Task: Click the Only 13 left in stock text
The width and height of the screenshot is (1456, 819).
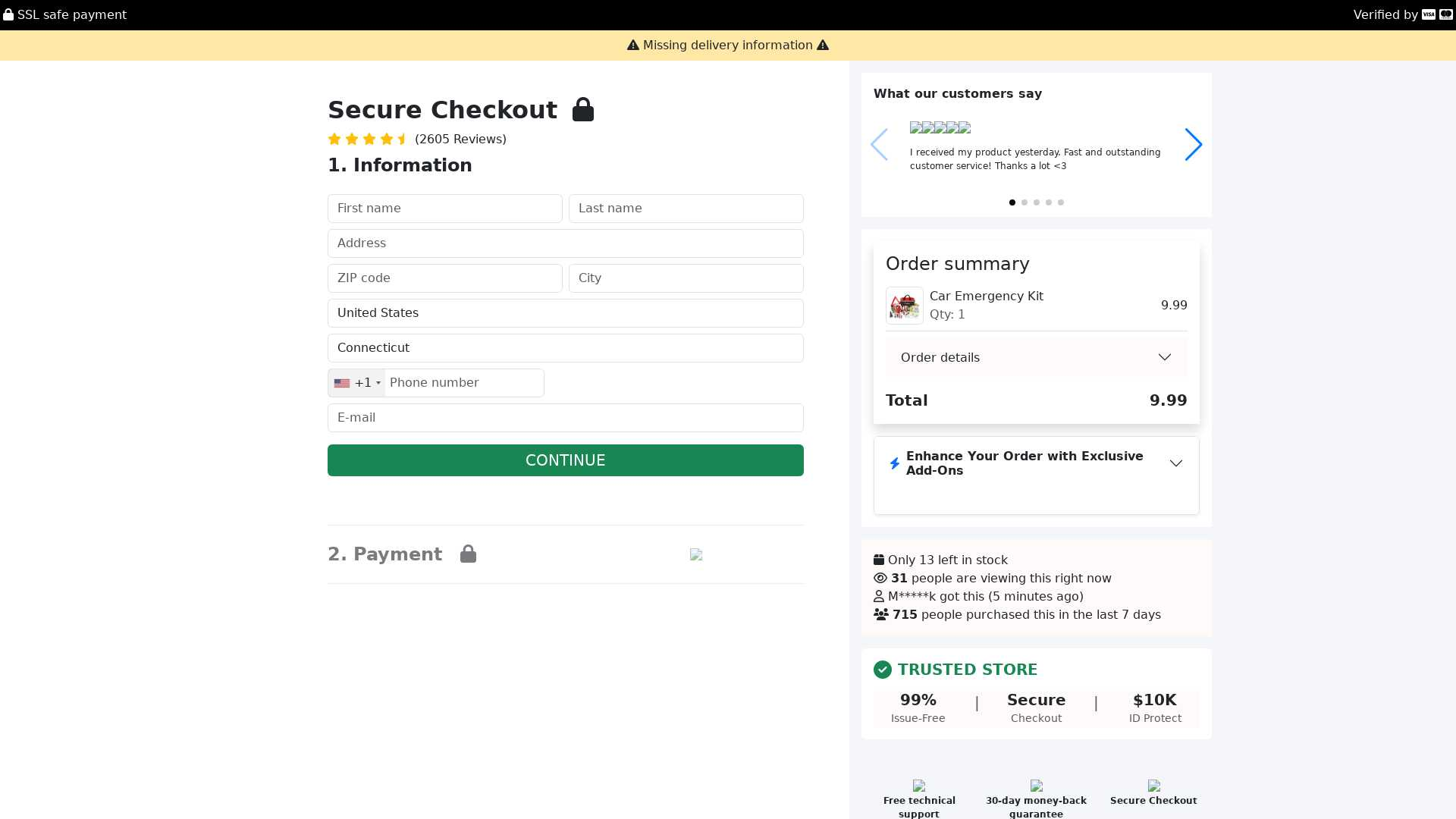Action: pyautogui.click(x=948, y=560)
